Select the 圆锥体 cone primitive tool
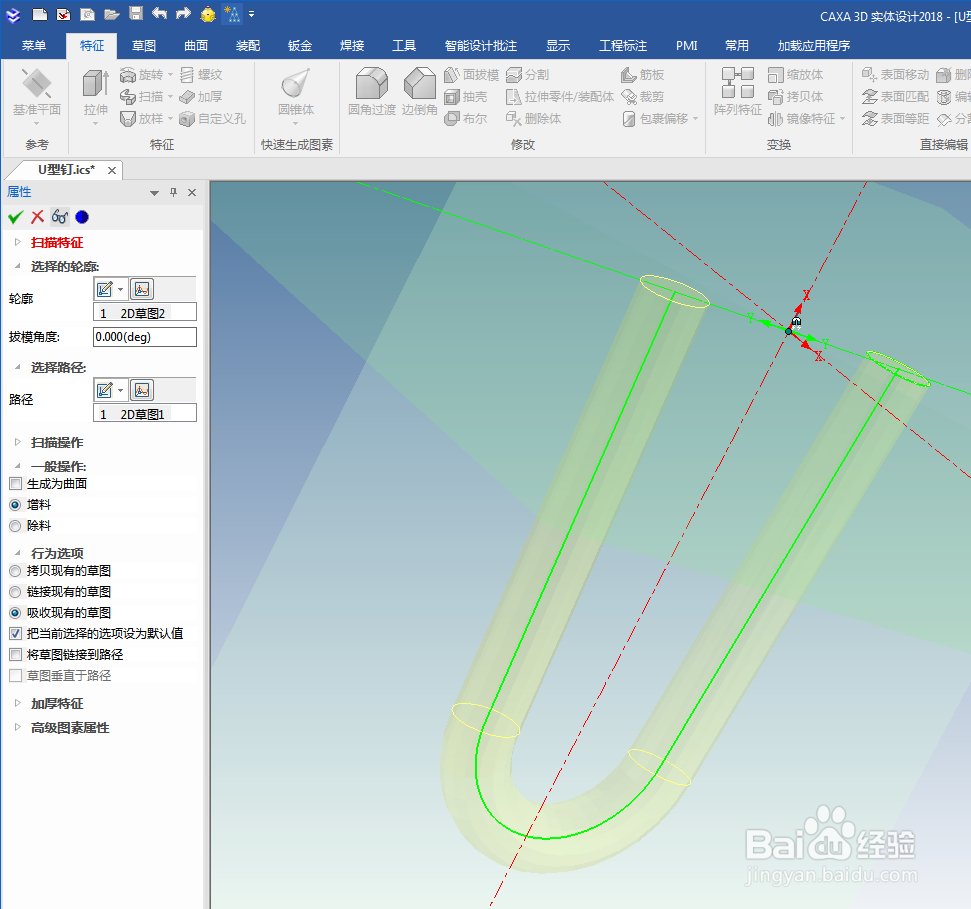 295,95
